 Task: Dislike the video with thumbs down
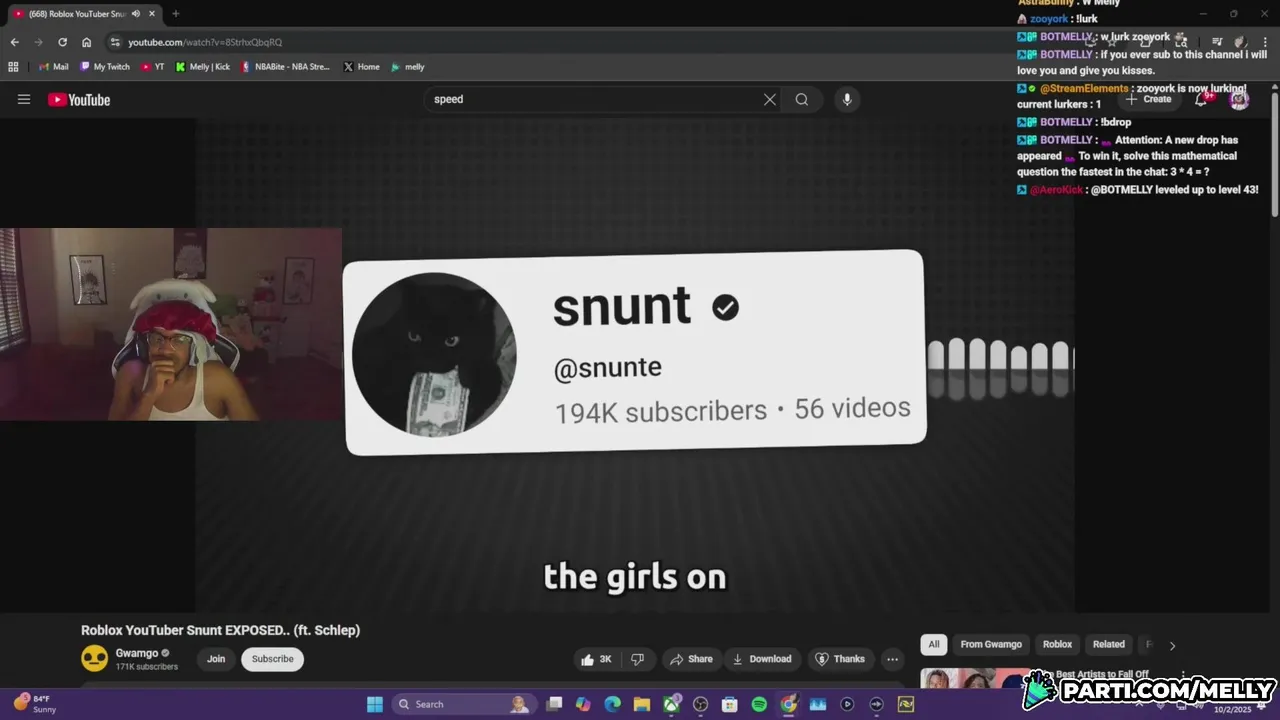[637, 659]
